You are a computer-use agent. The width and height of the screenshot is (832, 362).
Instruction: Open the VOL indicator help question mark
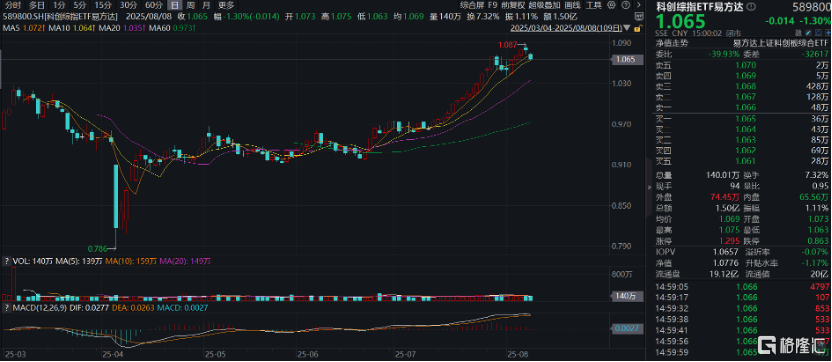(x=6, y=261)
